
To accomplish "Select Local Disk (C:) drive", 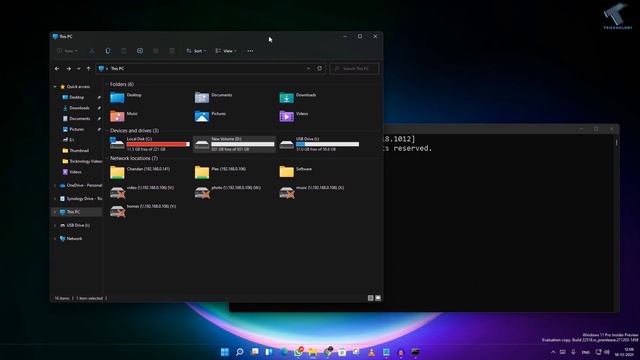I will click(150, 144).
